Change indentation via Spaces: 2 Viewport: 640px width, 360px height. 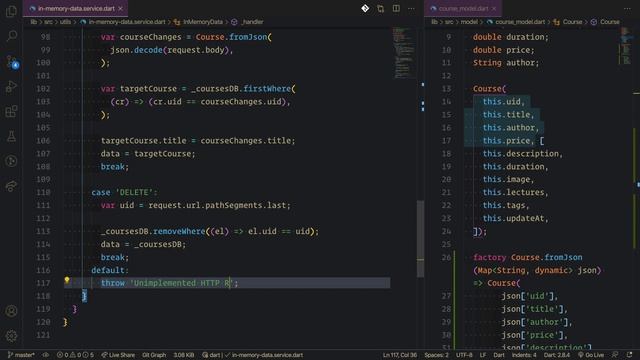pos(436,355)
